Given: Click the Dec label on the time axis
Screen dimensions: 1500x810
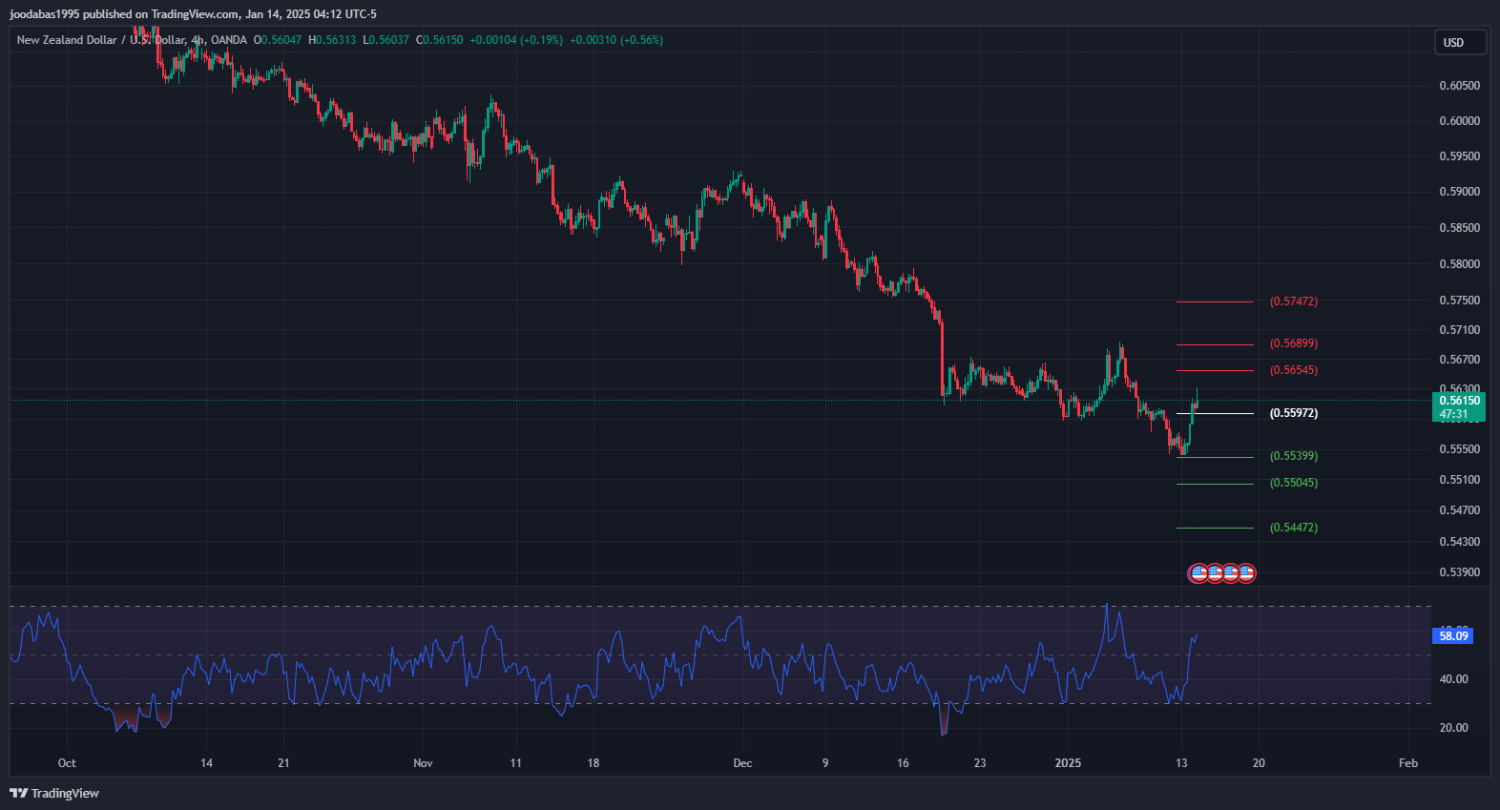Looking at the screenshot, I should [742, 762].
